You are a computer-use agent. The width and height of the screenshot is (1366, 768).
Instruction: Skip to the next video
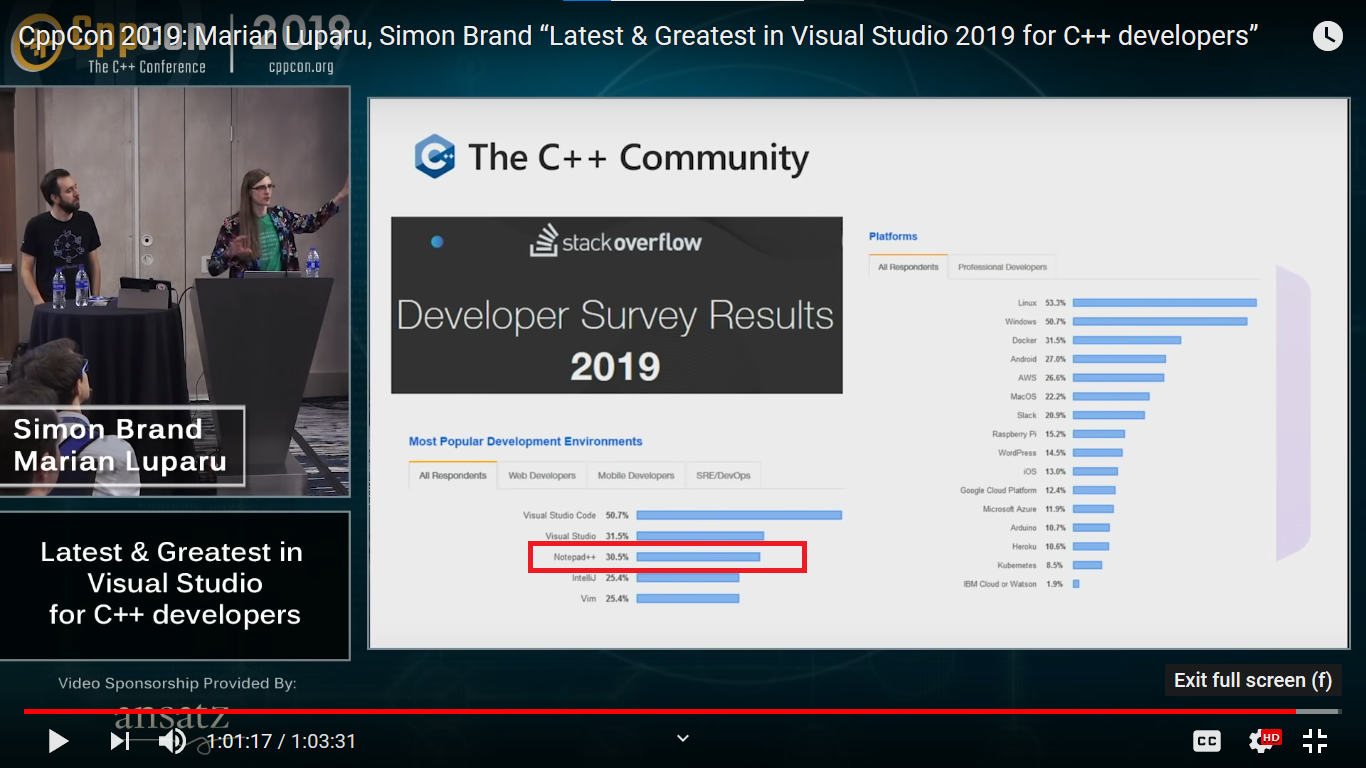click(x=120, y=741)
